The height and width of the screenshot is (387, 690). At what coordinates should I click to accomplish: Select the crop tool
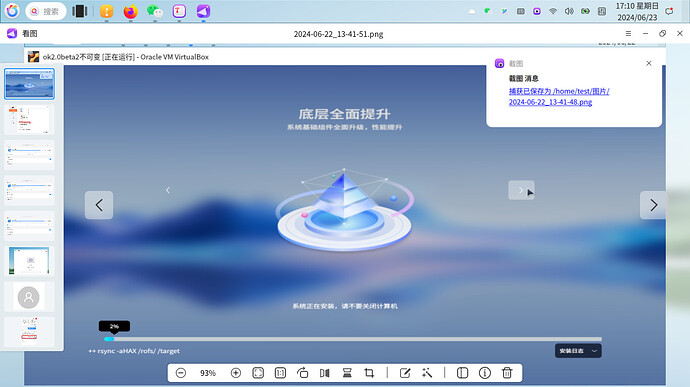point(369,373)
